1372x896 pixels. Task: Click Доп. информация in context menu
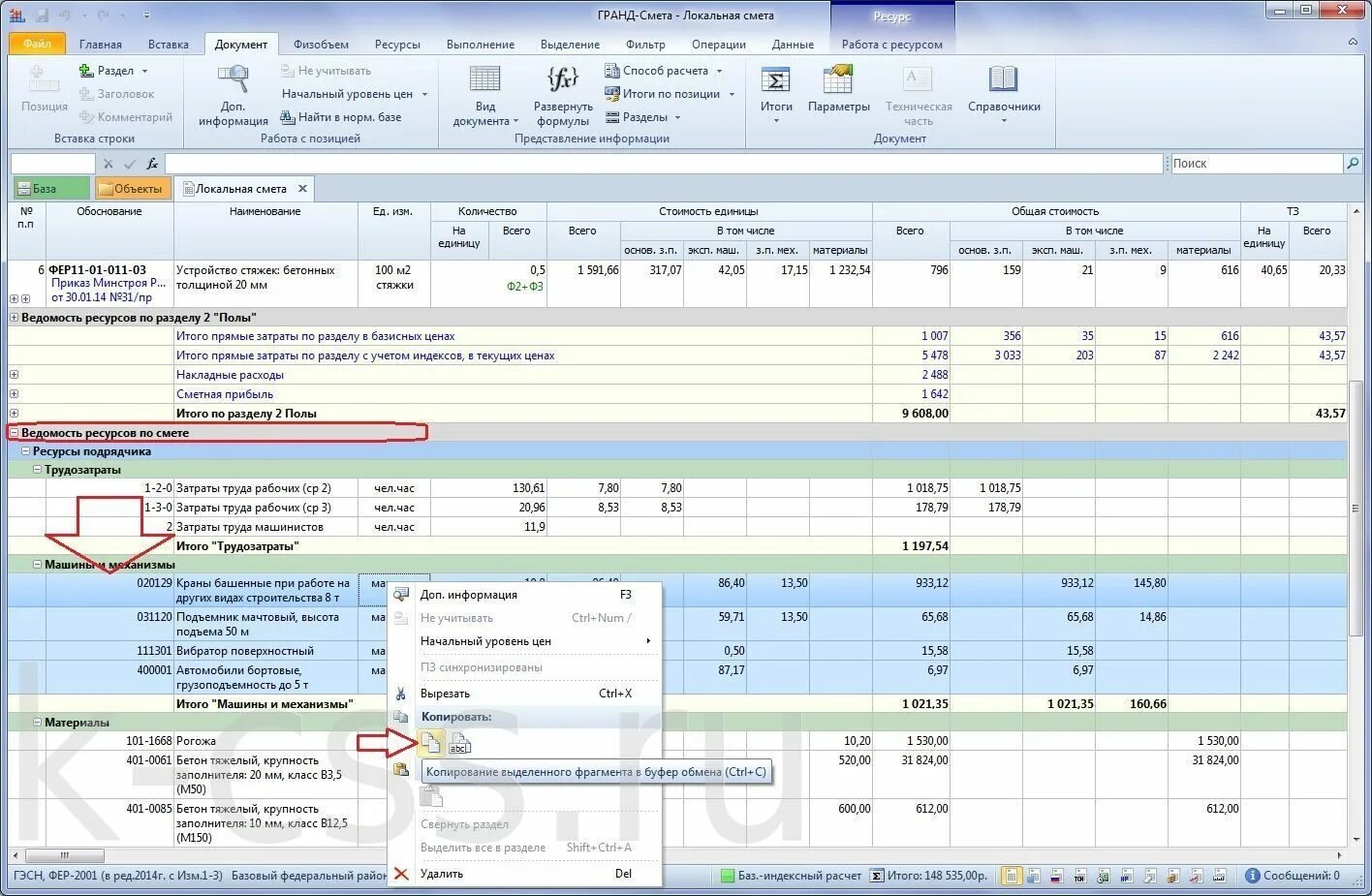click(x=524, y=595)
